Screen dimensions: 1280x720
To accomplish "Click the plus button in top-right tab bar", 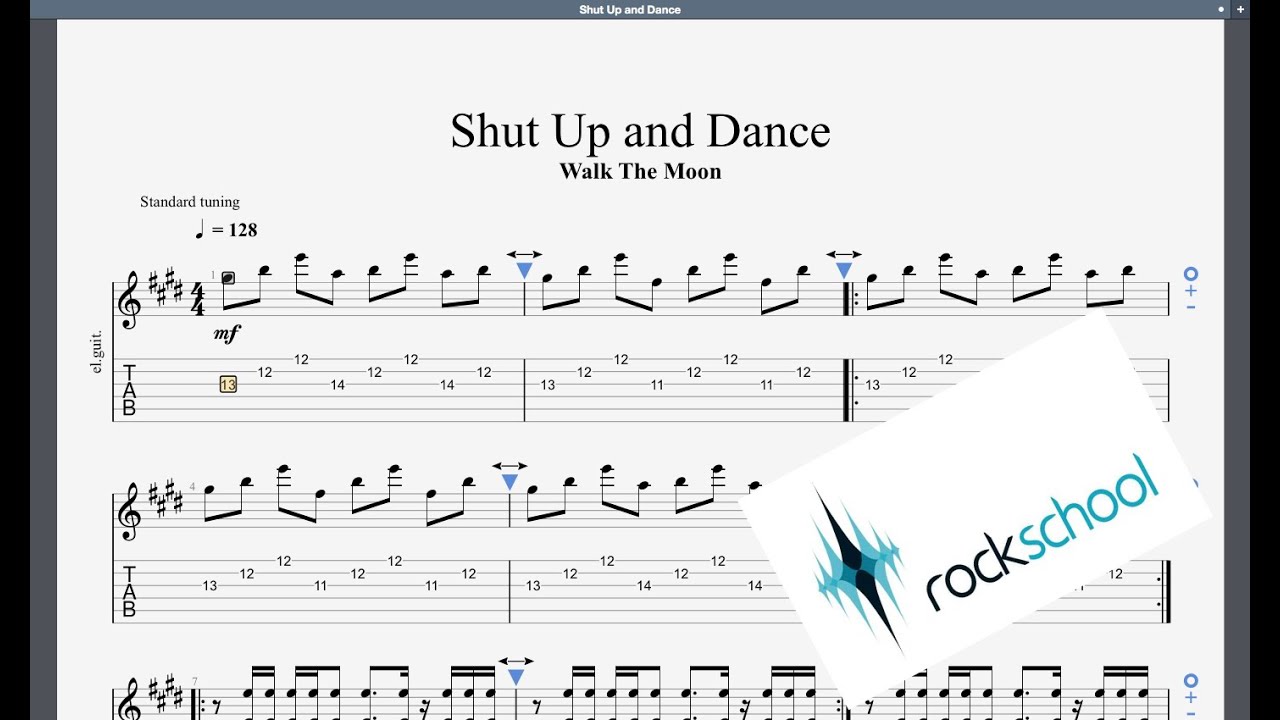I will (x=1241, y=9).
